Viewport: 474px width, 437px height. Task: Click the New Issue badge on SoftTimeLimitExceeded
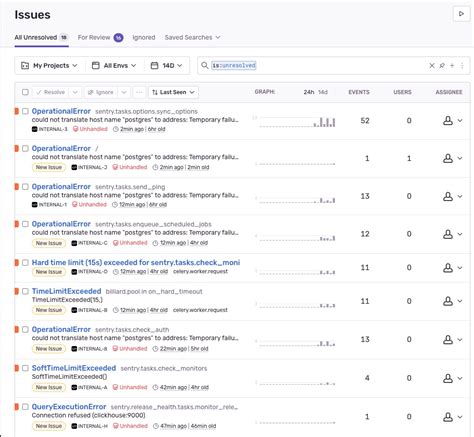[49, 387]
